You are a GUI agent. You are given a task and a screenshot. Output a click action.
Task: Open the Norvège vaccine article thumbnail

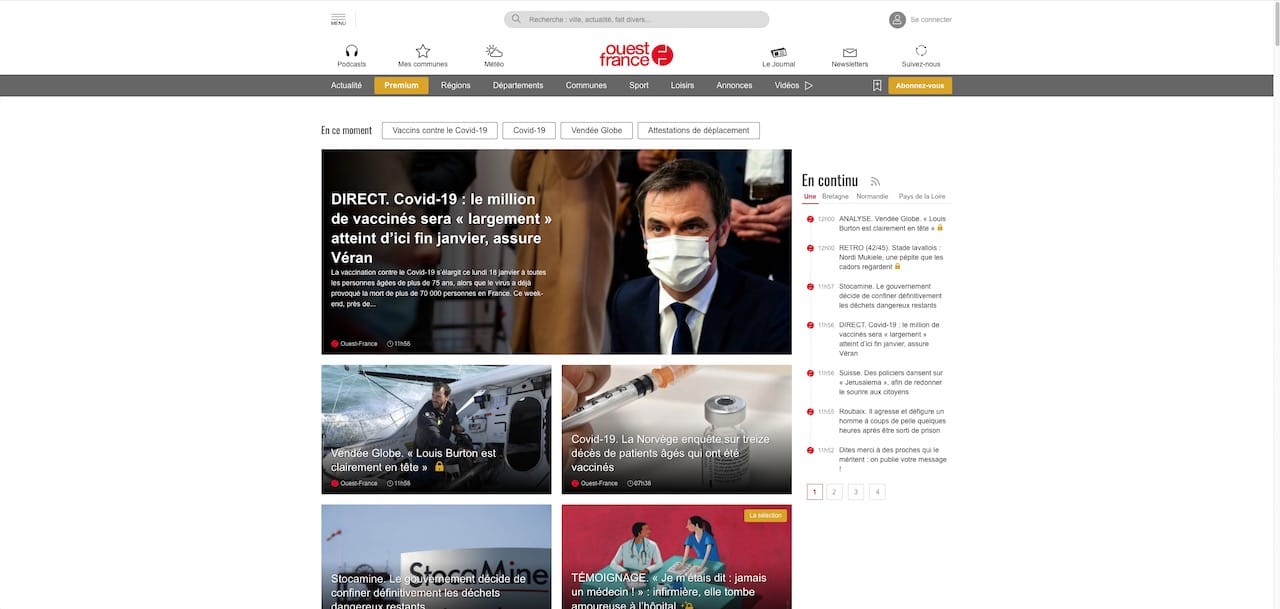tap(676, 429)
